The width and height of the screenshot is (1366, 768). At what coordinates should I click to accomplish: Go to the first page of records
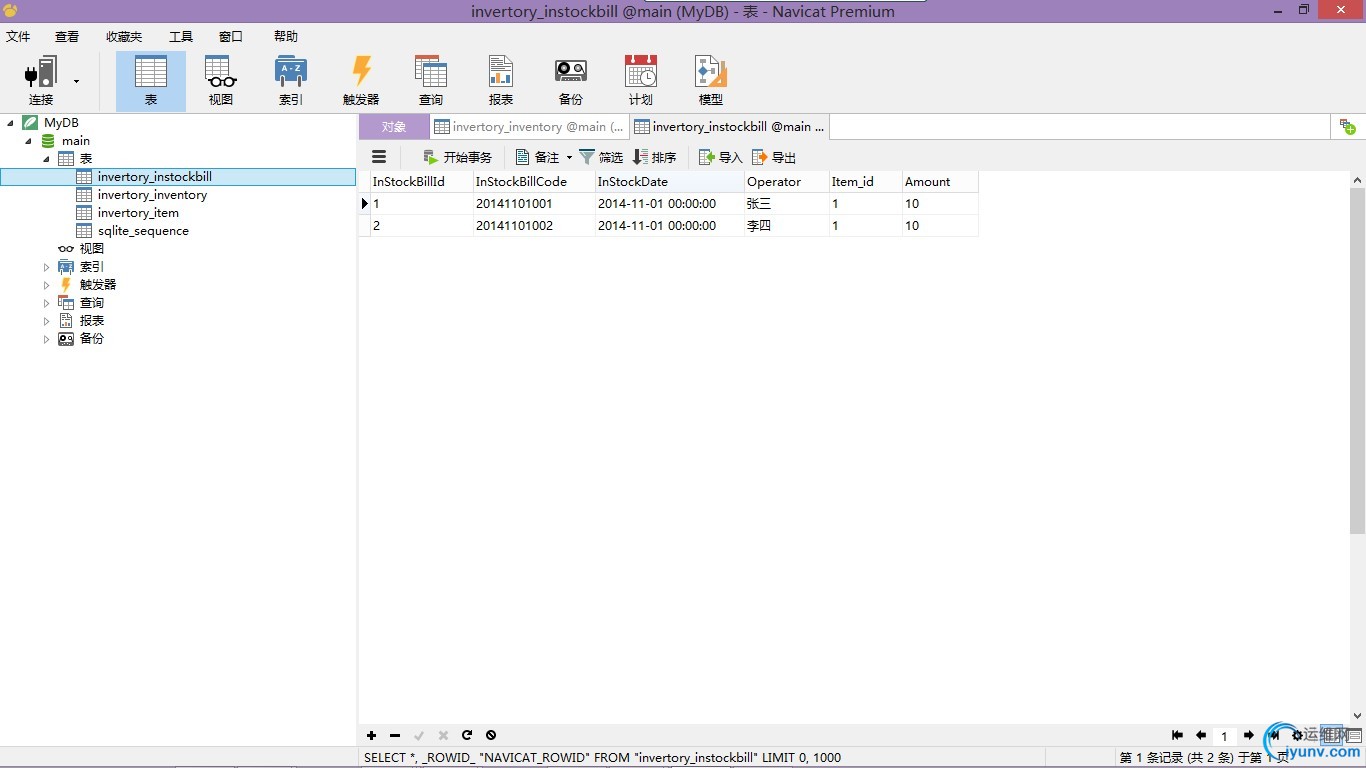coord(1177,735)
